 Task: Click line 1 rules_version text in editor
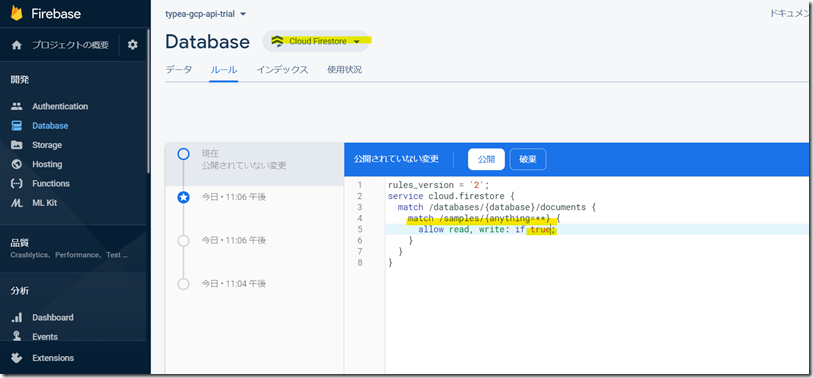[x=439, y=185]
